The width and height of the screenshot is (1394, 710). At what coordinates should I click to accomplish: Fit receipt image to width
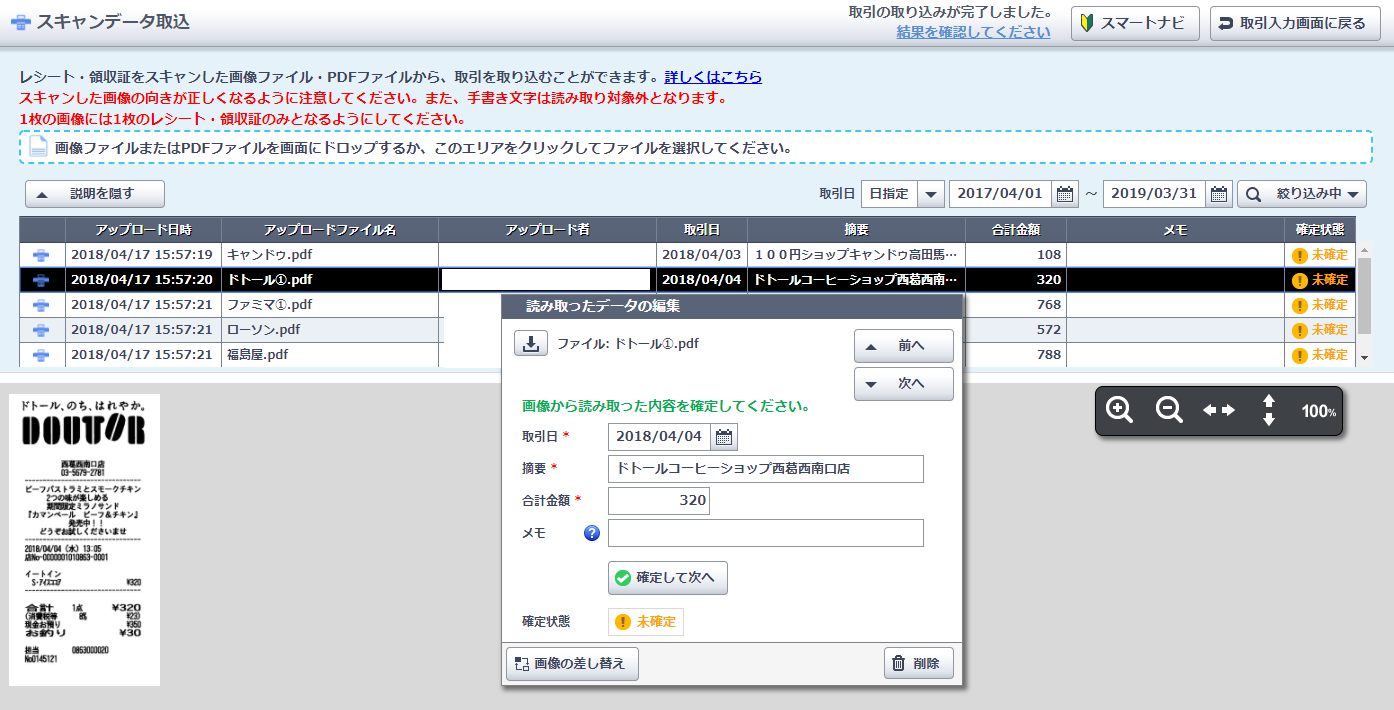click(x=1219, y=410)
